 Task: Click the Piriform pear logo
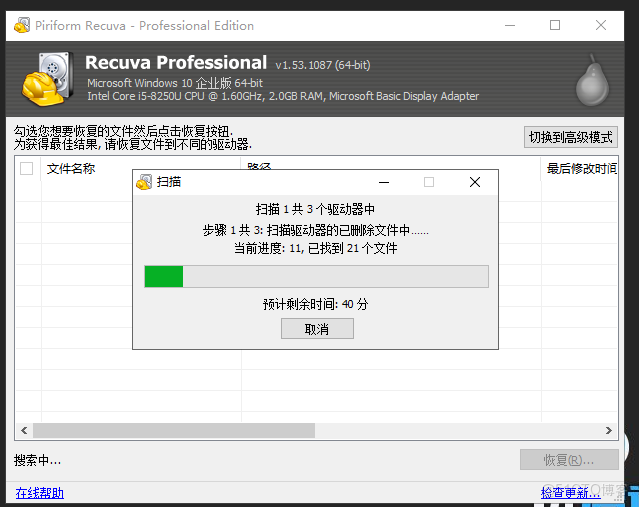(592, 81)
